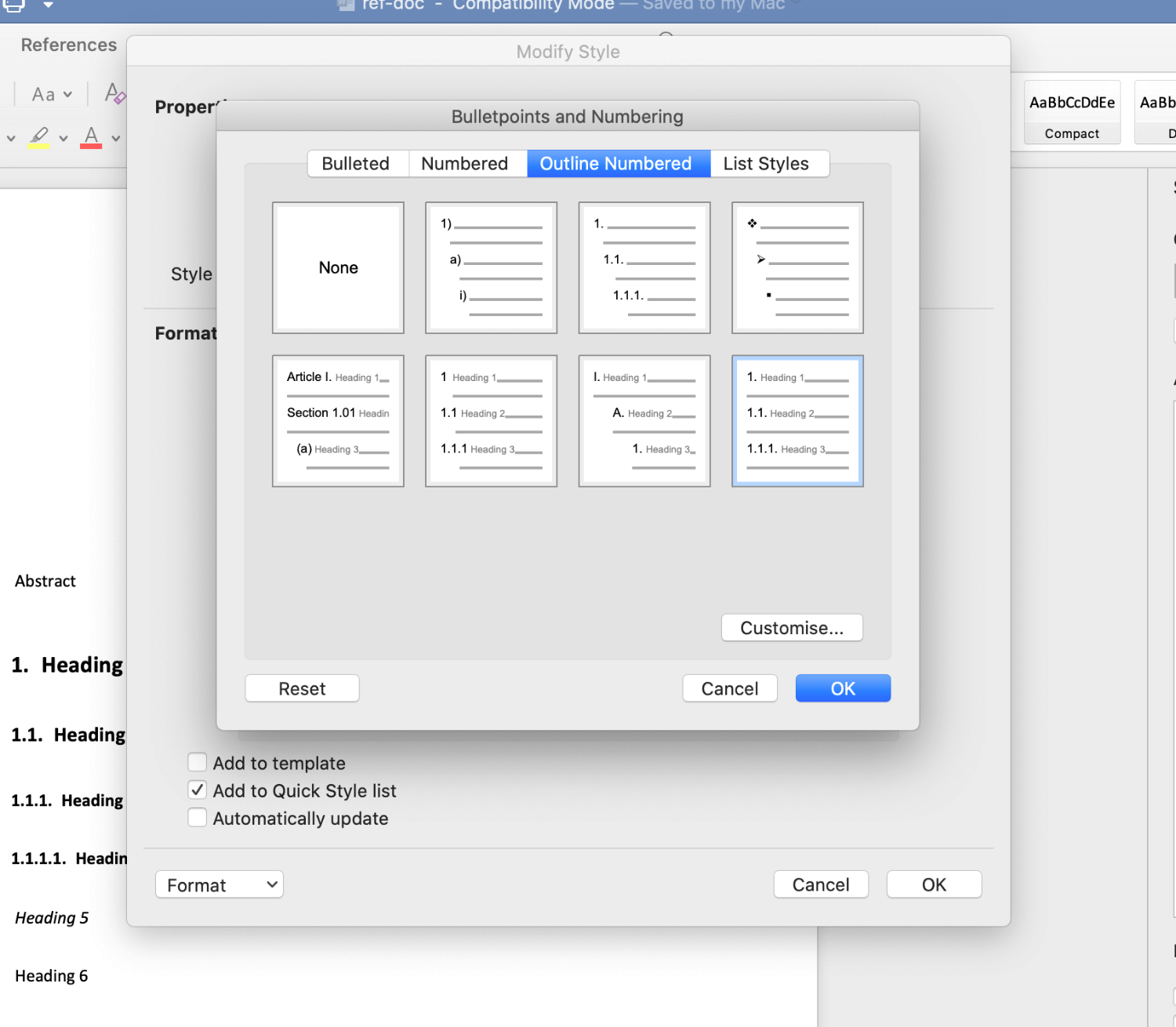This screenshot has height=1027, width=1176.
Task: Pick the symbol bullet outline preset
Action: [x=797, y=267]
